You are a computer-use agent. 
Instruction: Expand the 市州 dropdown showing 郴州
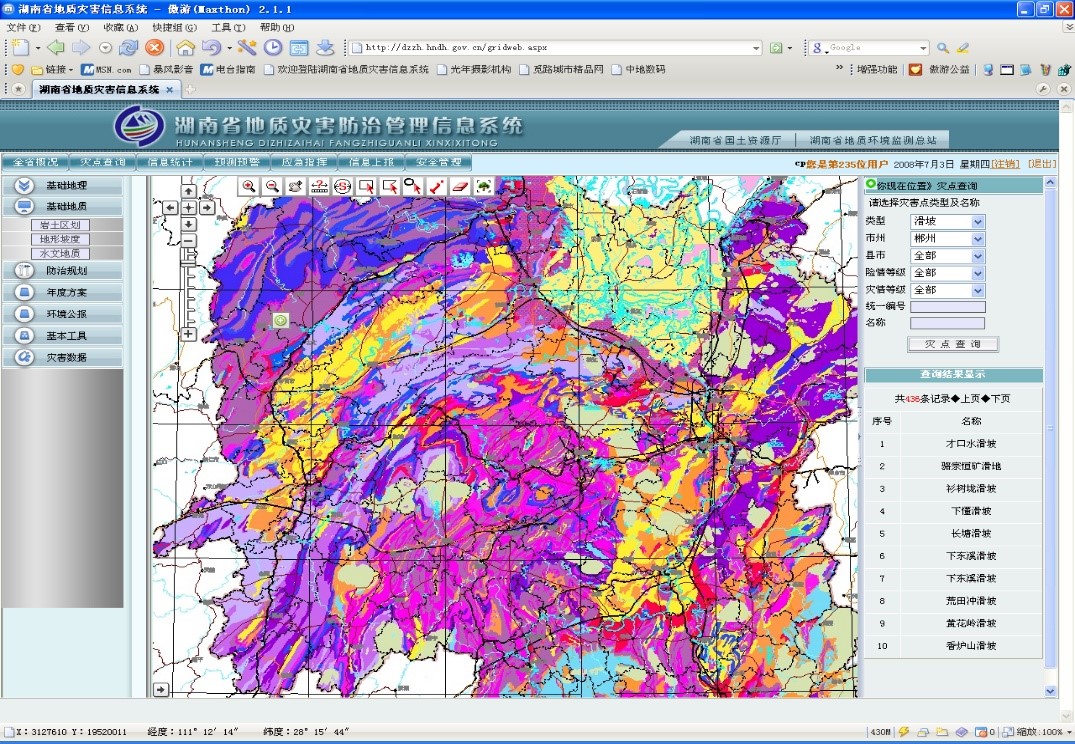coord(947,239)
